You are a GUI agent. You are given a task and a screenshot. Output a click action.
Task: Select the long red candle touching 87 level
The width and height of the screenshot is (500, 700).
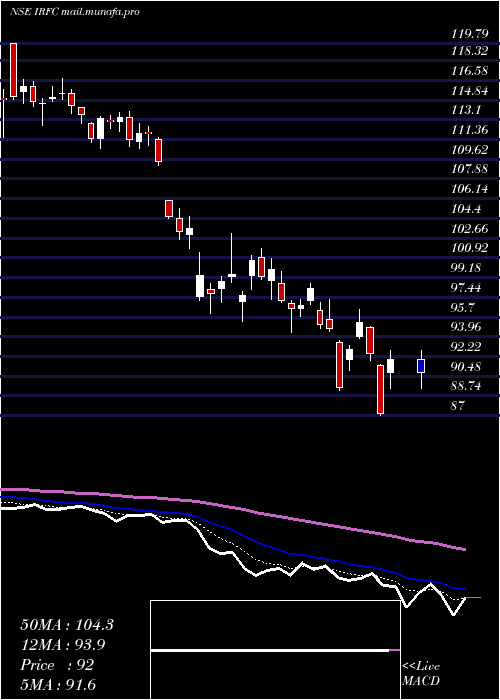point(380,389)
